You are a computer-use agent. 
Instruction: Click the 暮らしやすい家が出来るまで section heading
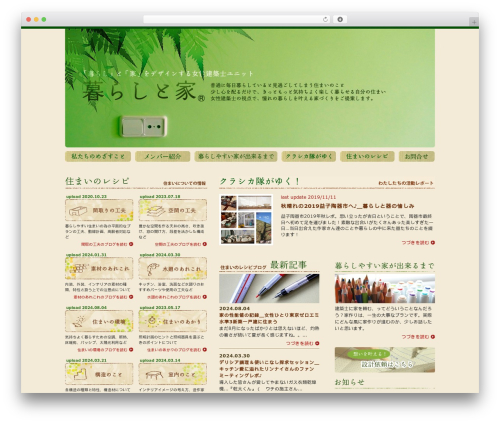coord(384,266)
